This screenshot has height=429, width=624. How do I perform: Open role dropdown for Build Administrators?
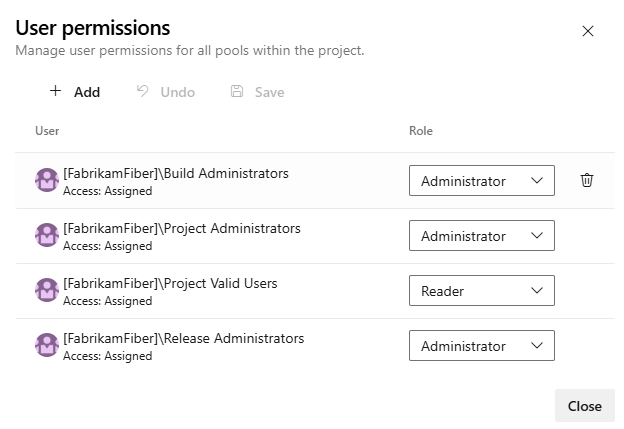481,181
